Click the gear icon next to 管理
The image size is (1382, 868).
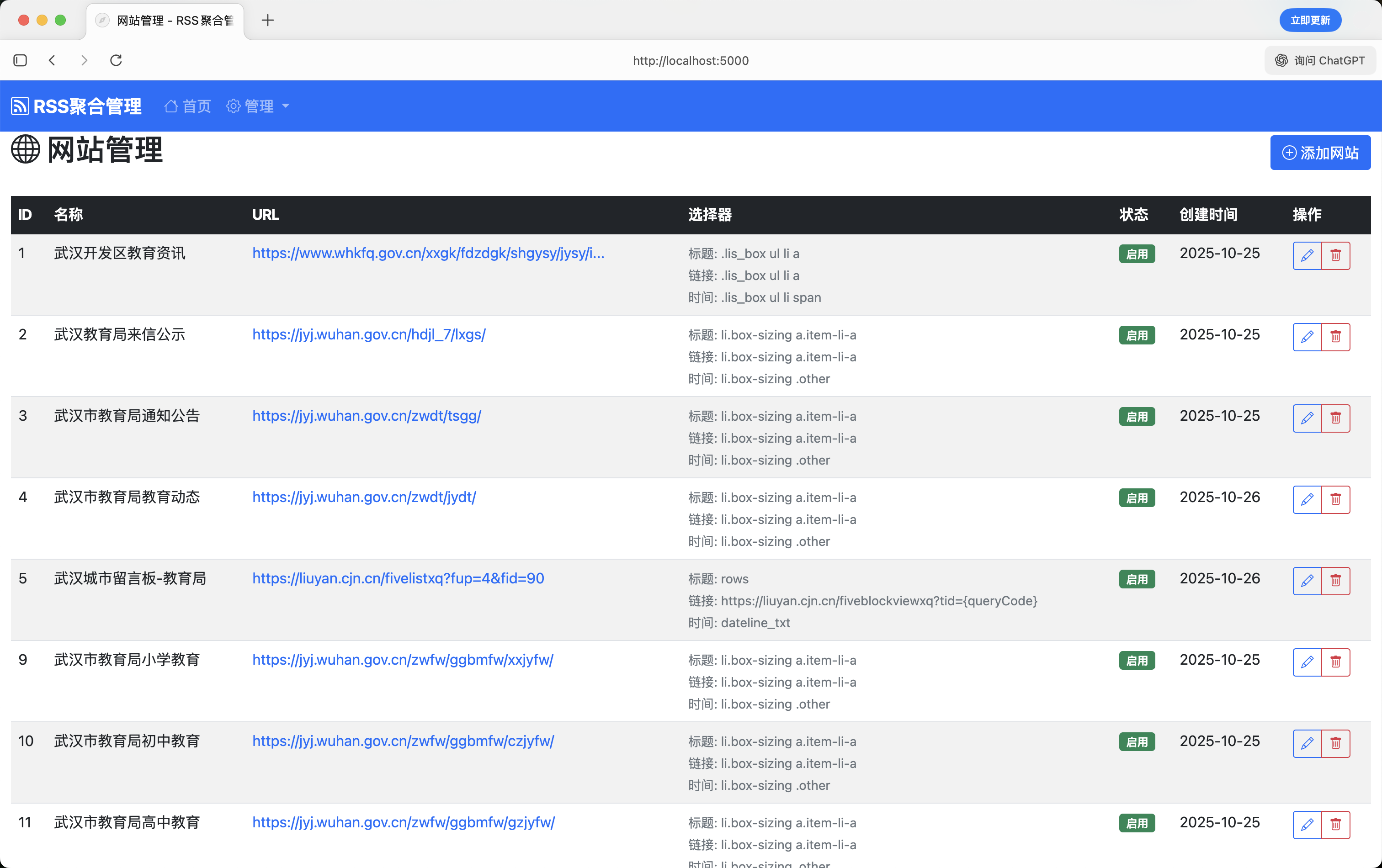(x=233, y=106)
